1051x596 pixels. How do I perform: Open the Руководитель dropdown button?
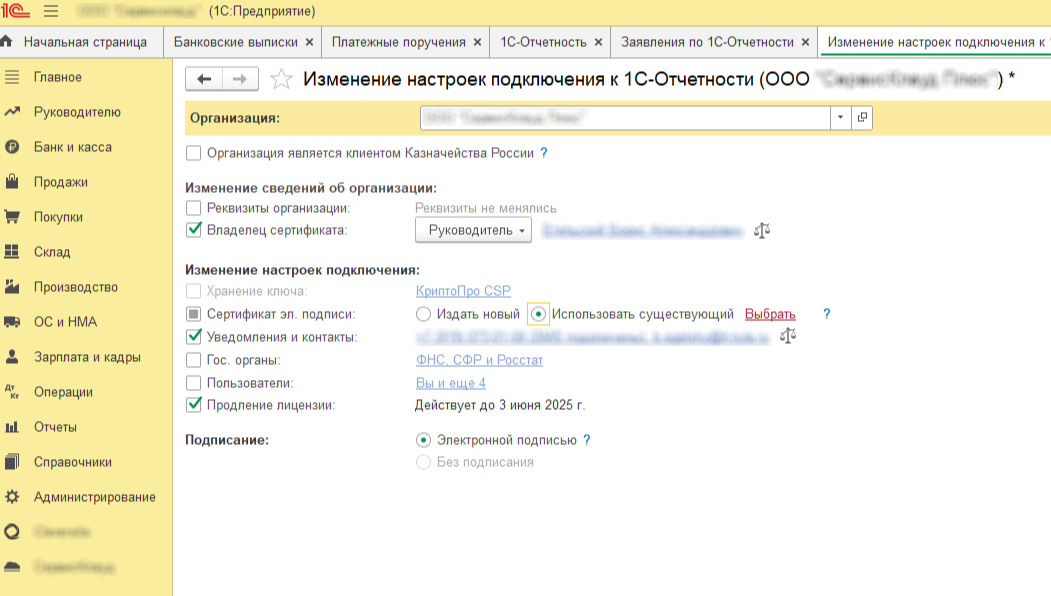[x=473, y=230]
